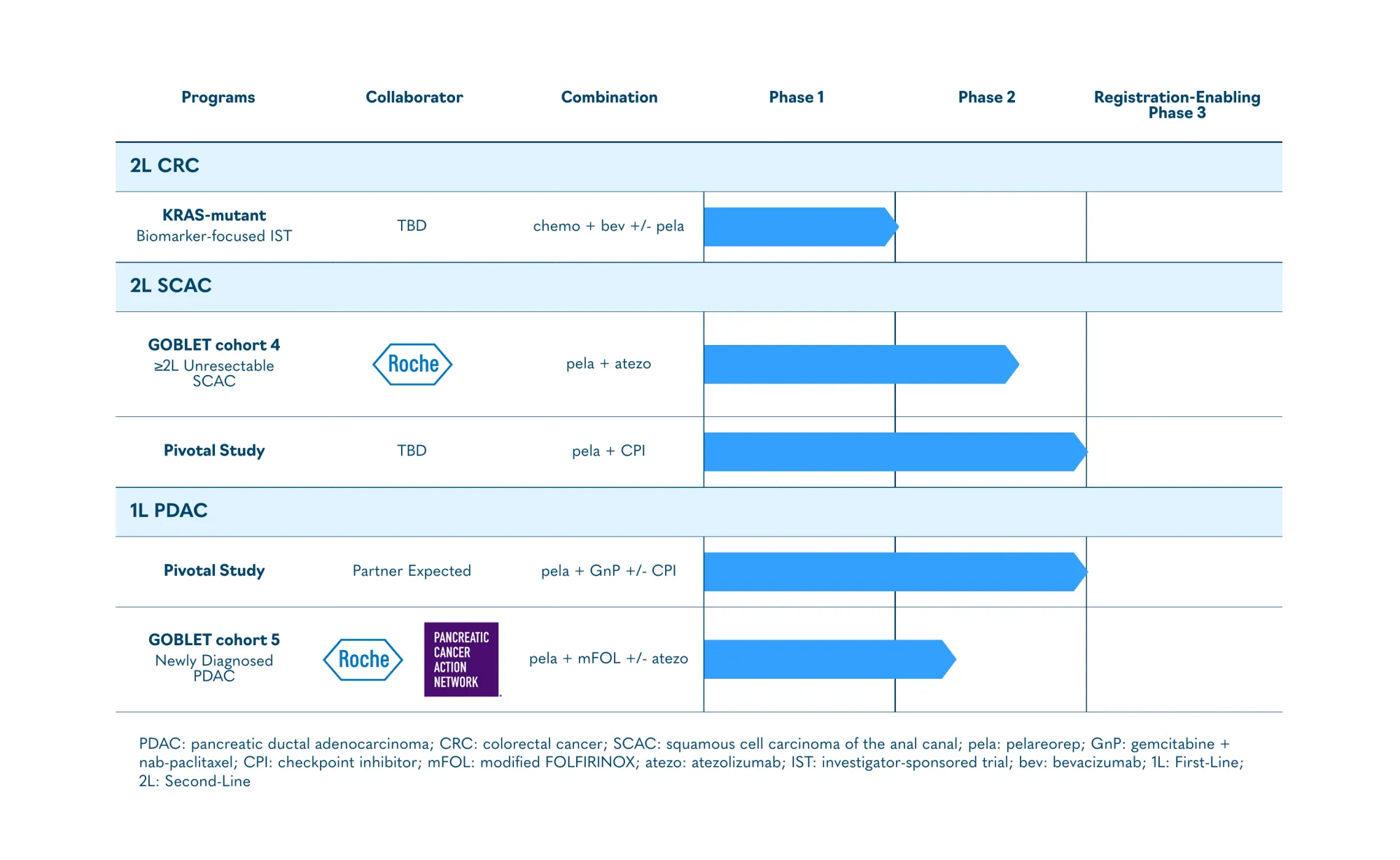Select the 1L PDAC section header
Screen dimensions: 1400x860
(169, 511)
